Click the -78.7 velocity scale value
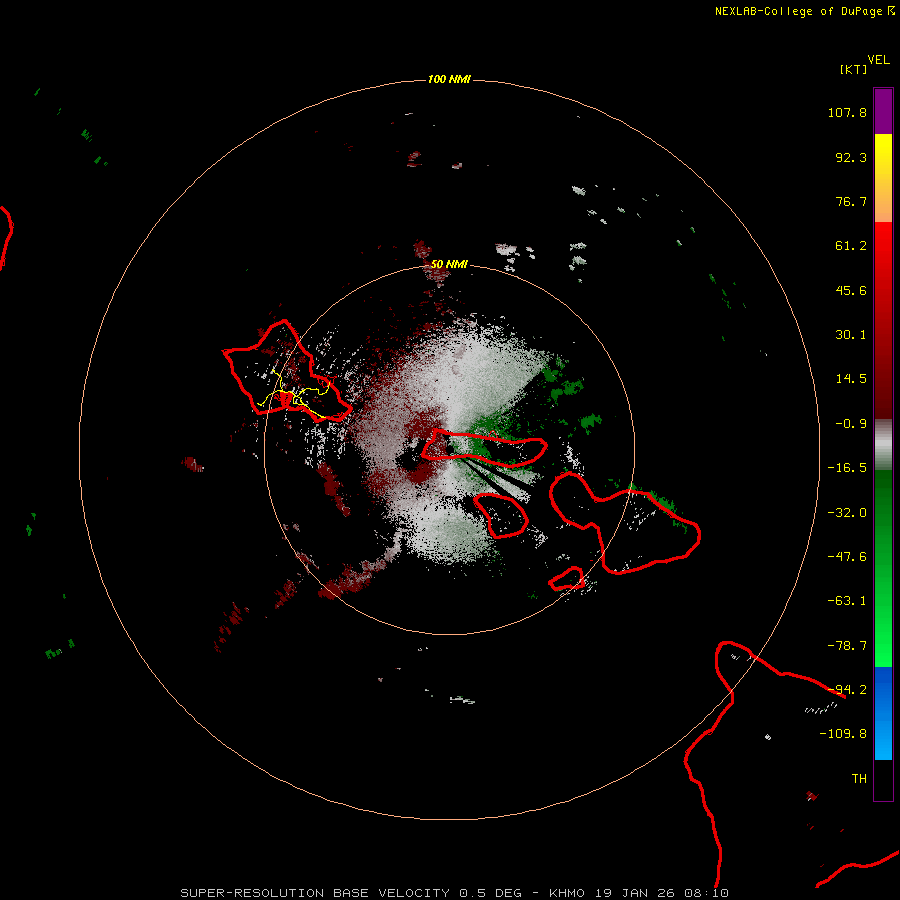Screen dimensions: 900x900 pyautogui.click(x=847, y=646)
